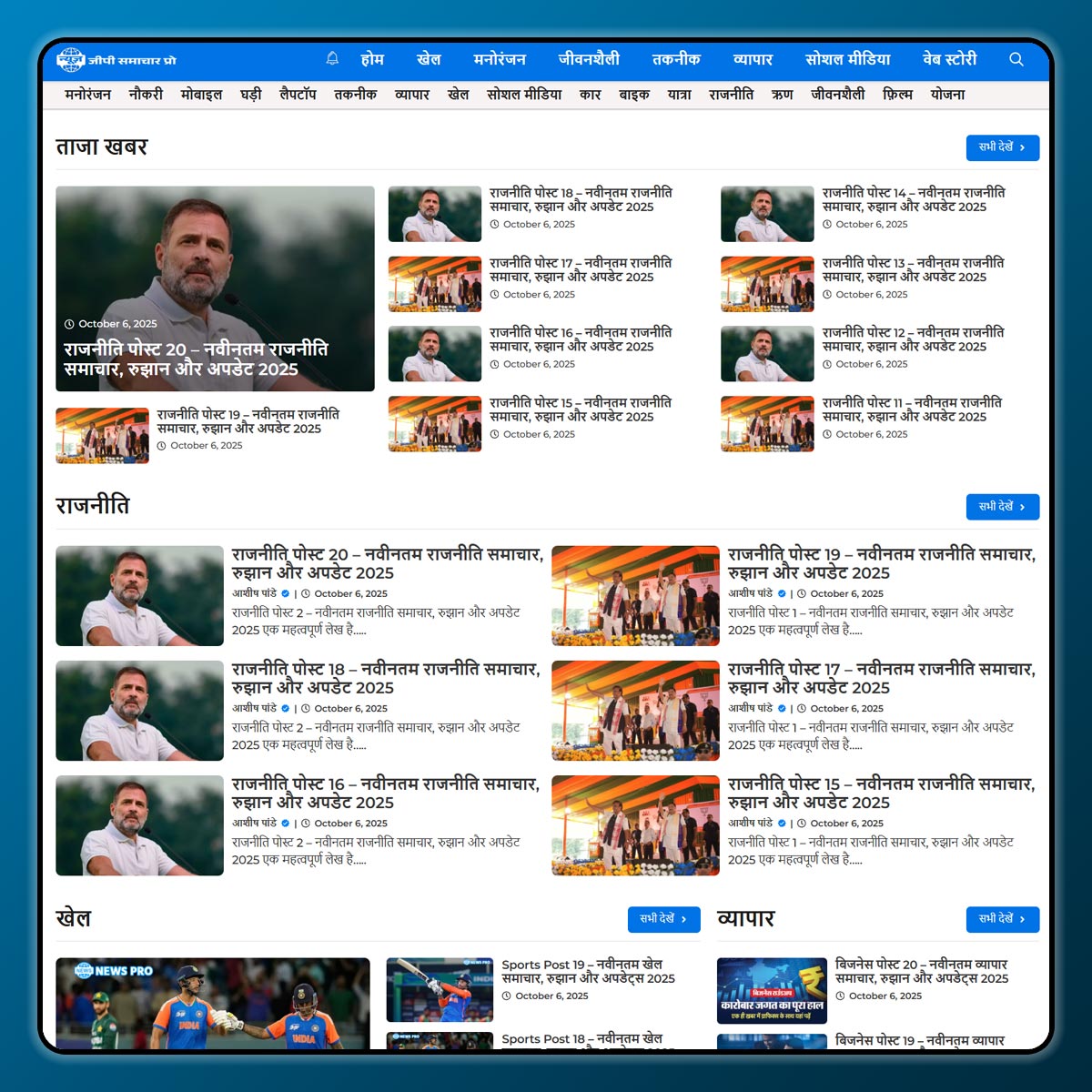Go to वेब स्टोरी in top navigation

pyautogui.click(x=949, y=59)
